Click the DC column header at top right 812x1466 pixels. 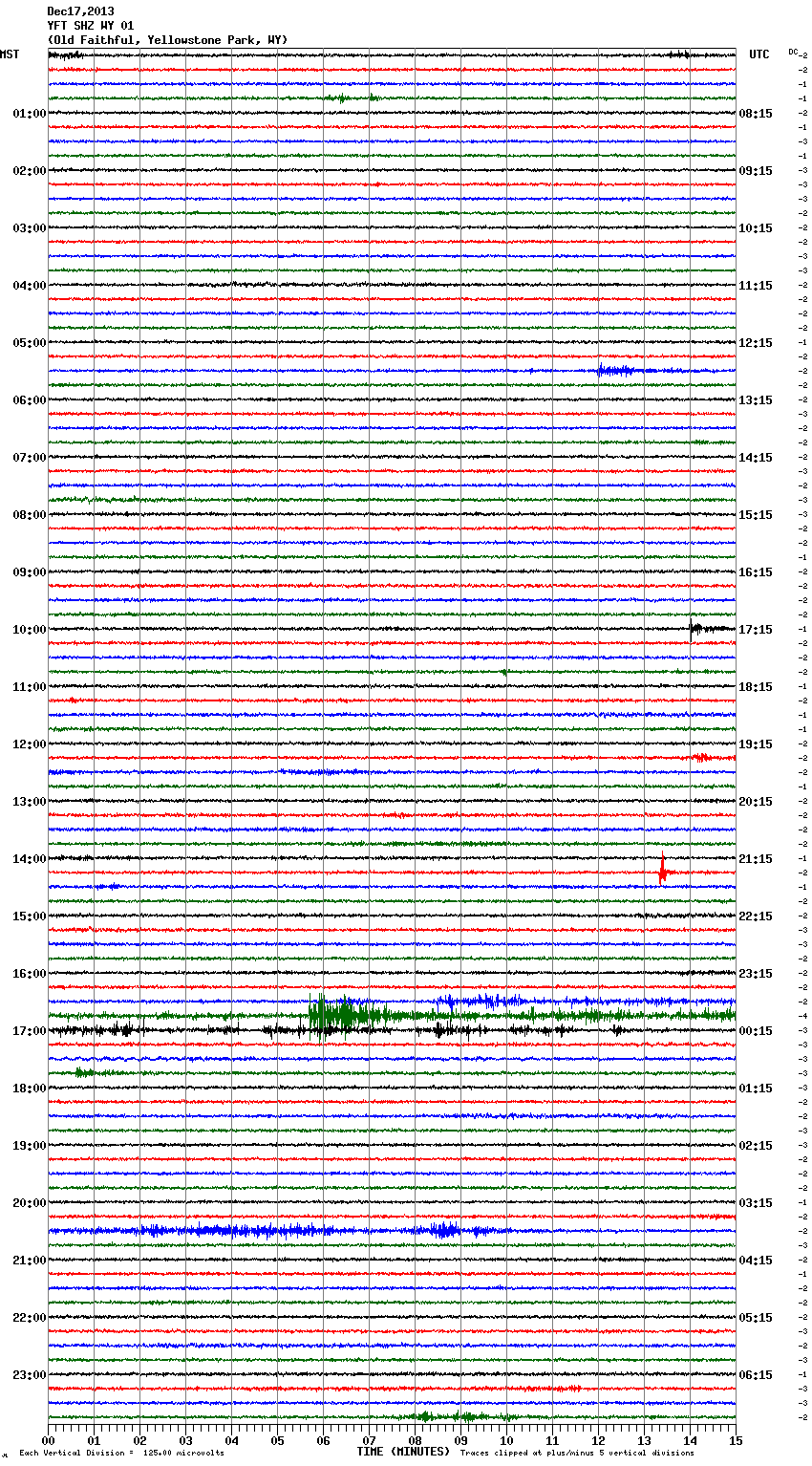click(x=793, y=52)
